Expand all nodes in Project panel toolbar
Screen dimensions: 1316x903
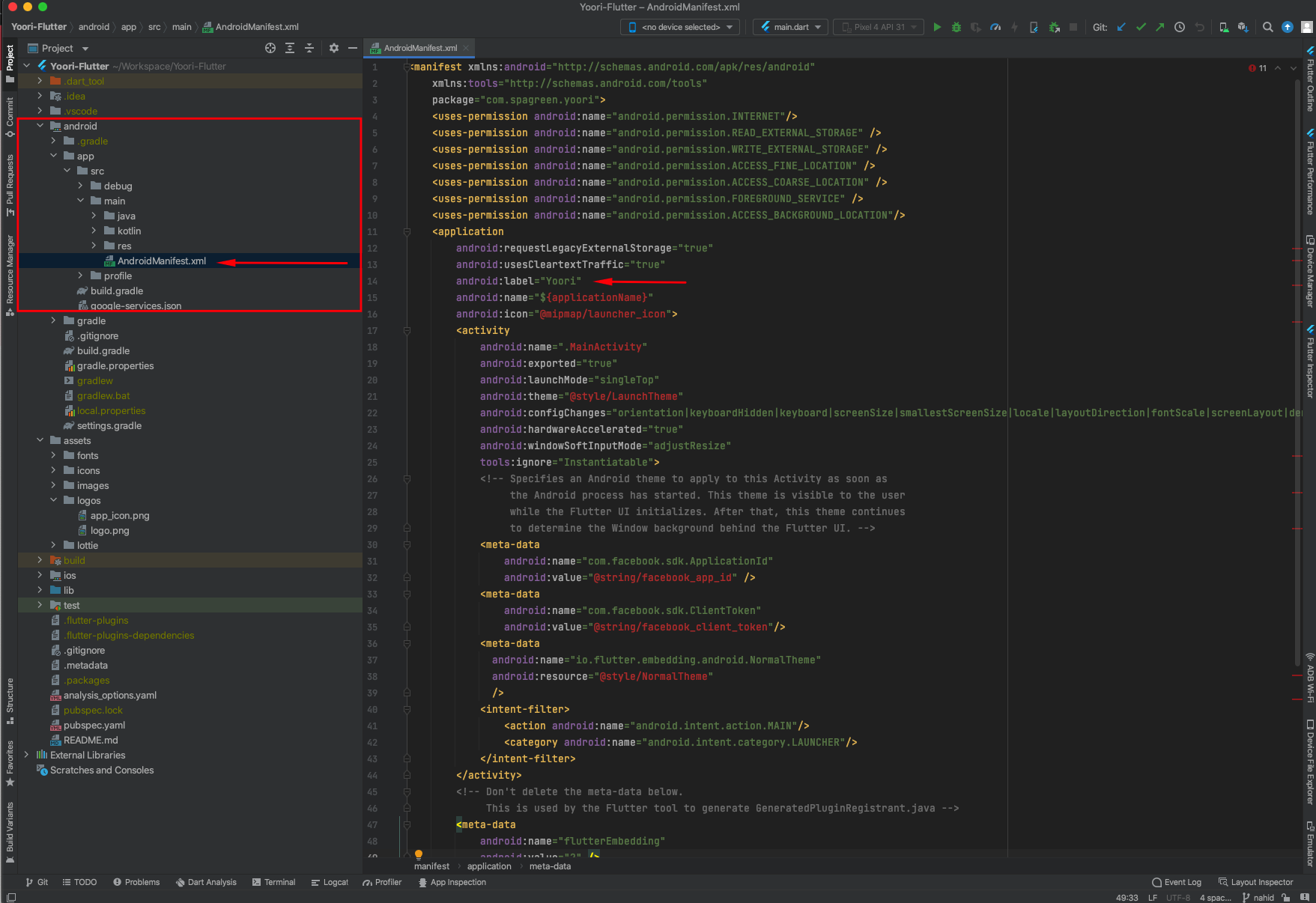[x=290, y=48]
